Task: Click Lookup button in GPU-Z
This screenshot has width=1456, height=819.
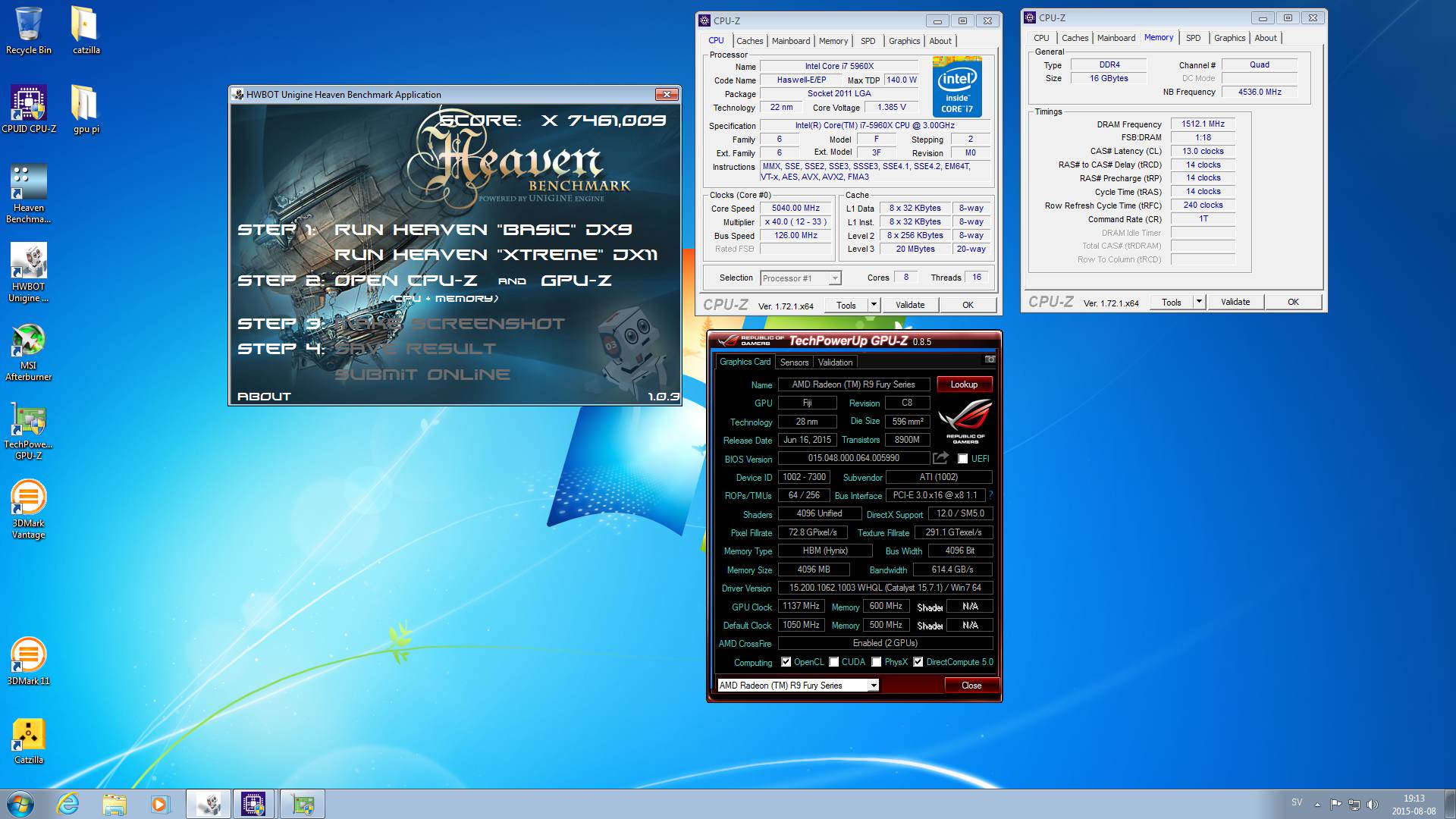Action: (964, 384)
